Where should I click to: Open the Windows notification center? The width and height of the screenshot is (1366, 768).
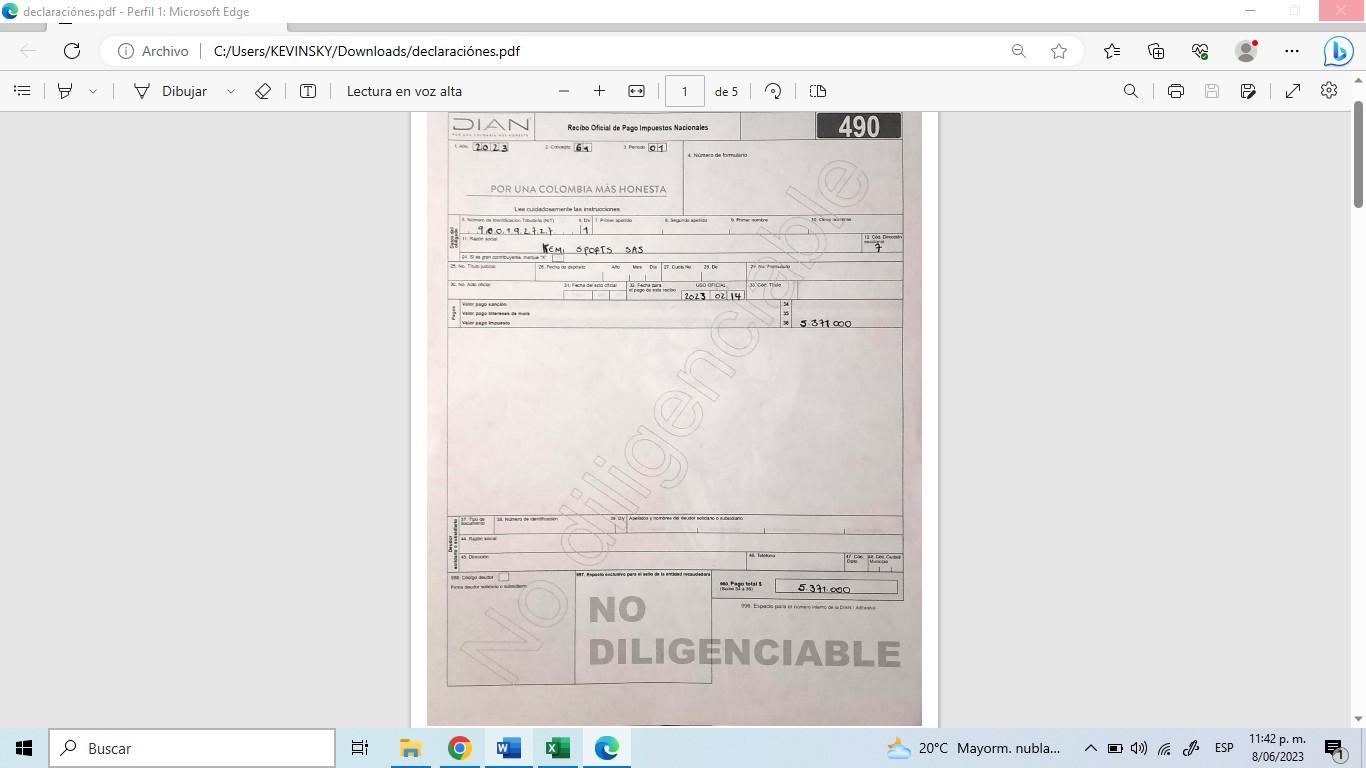click(1336, 748)
